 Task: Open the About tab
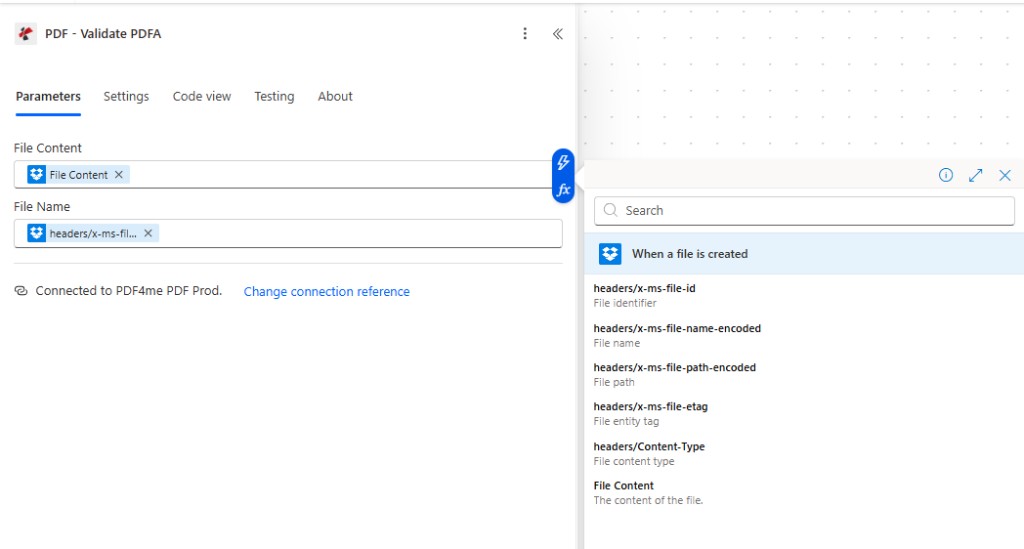click(335, 97)
